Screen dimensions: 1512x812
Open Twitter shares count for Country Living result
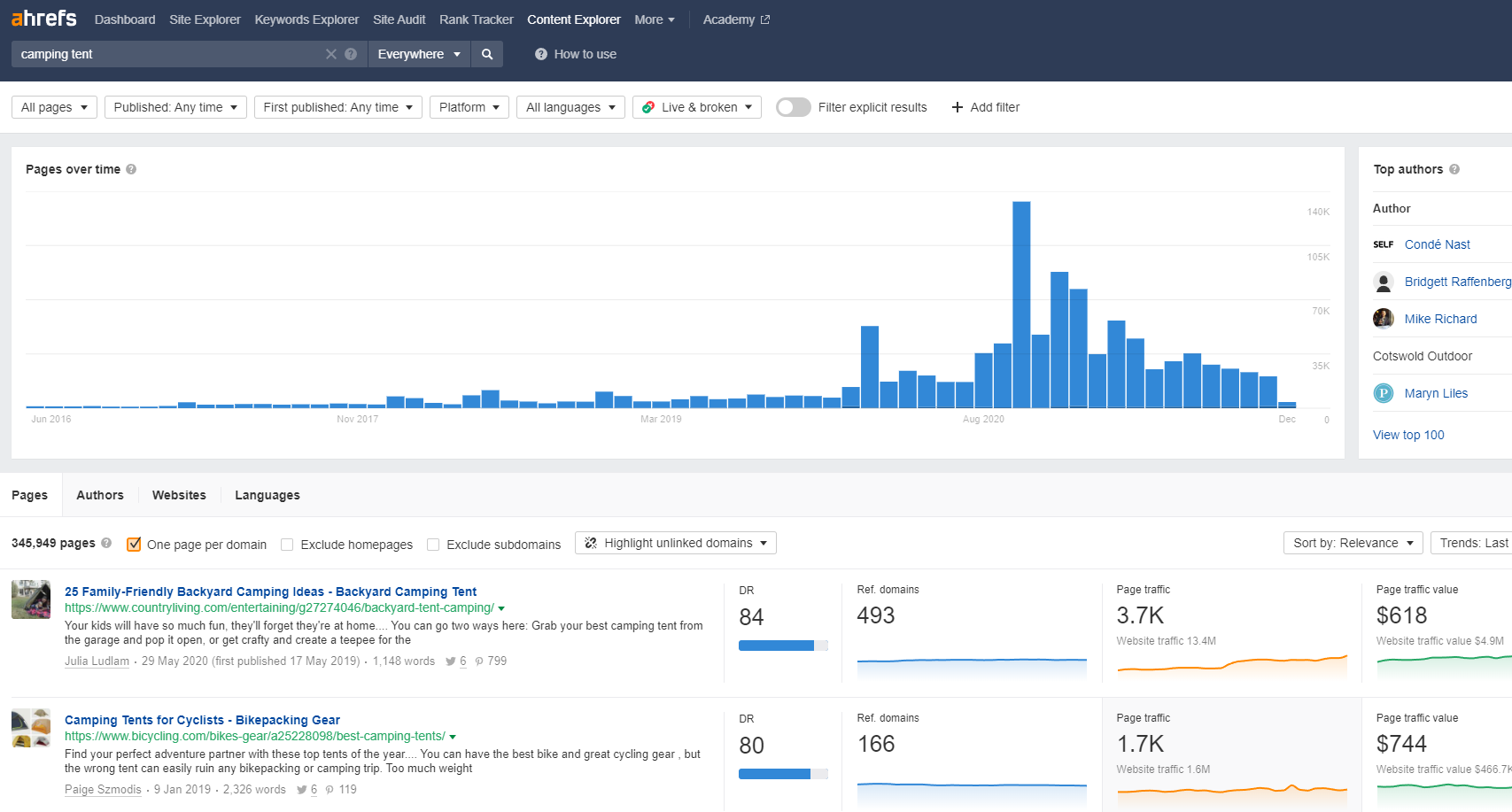click(456, 661)
